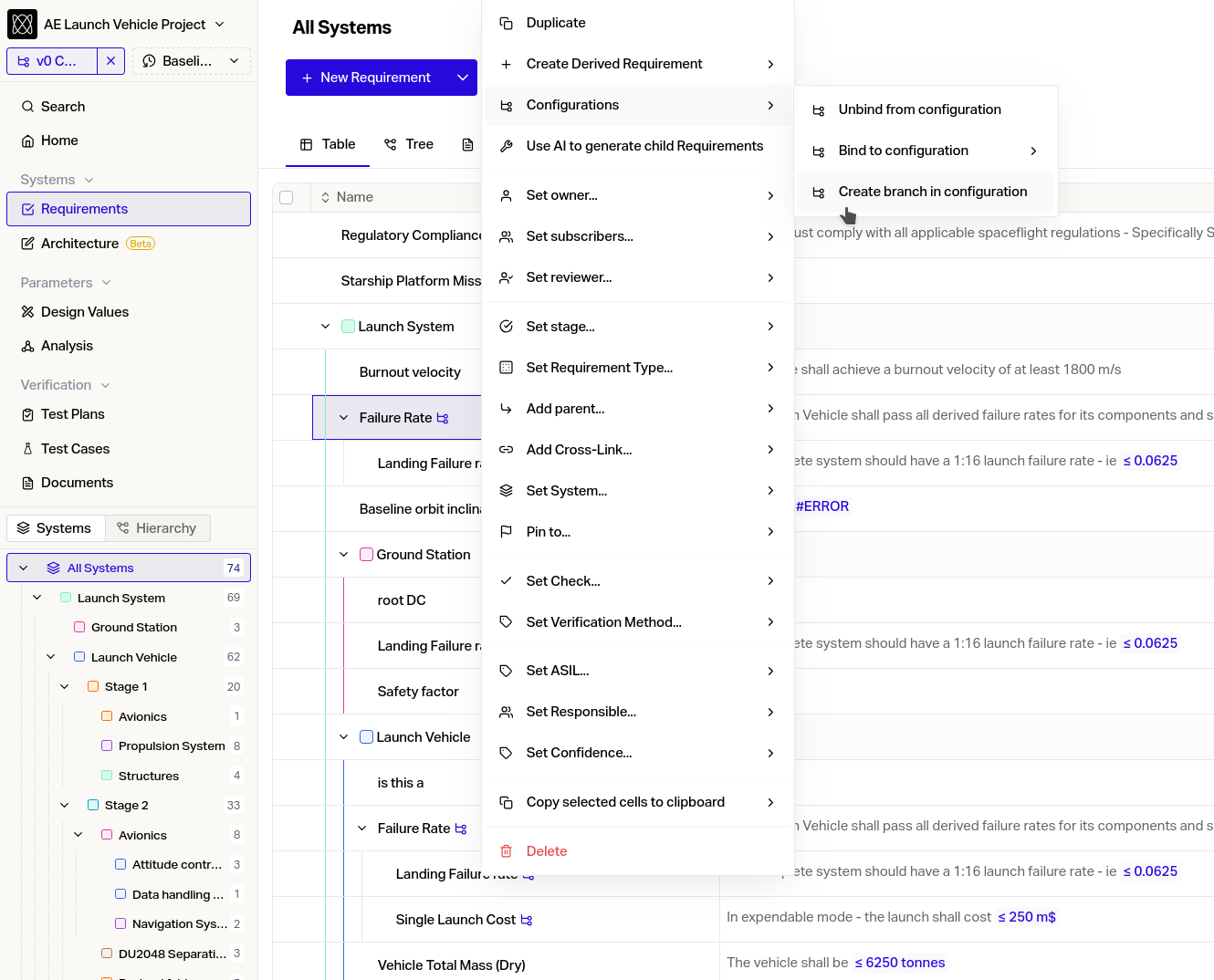The width and height of the screenshot is (1214, 980).
Task: Click the AI wand icon
Action: click(x=507, y=146)
